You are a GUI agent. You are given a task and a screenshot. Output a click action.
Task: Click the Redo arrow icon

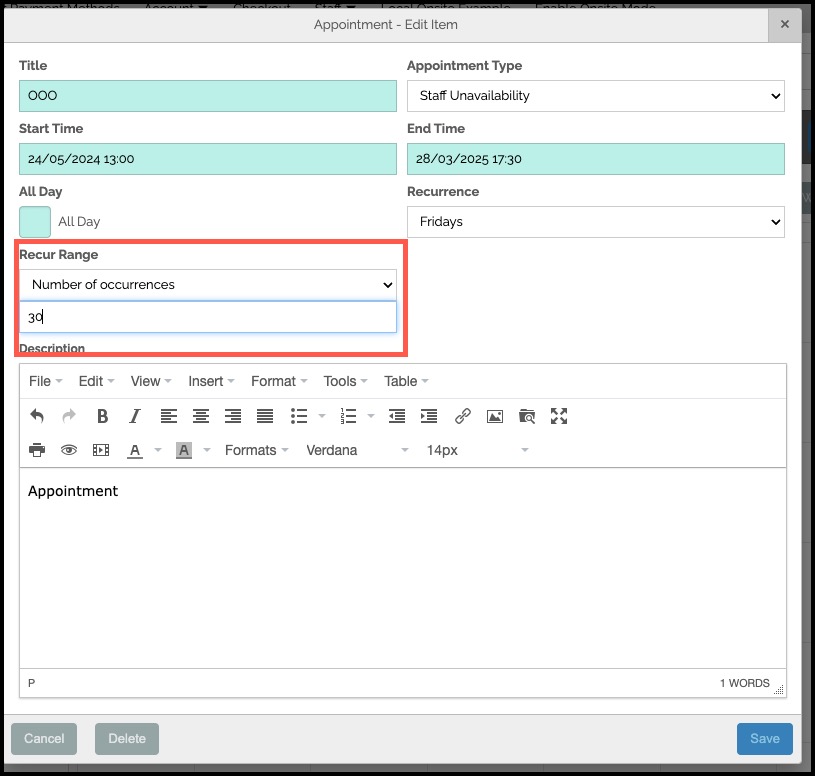click(x=69, y=416)
